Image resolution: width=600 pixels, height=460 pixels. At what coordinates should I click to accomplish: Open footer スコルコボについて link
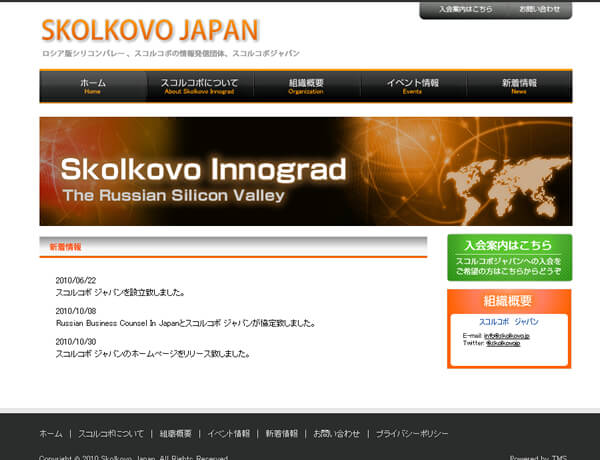click(x=111, y=434)
